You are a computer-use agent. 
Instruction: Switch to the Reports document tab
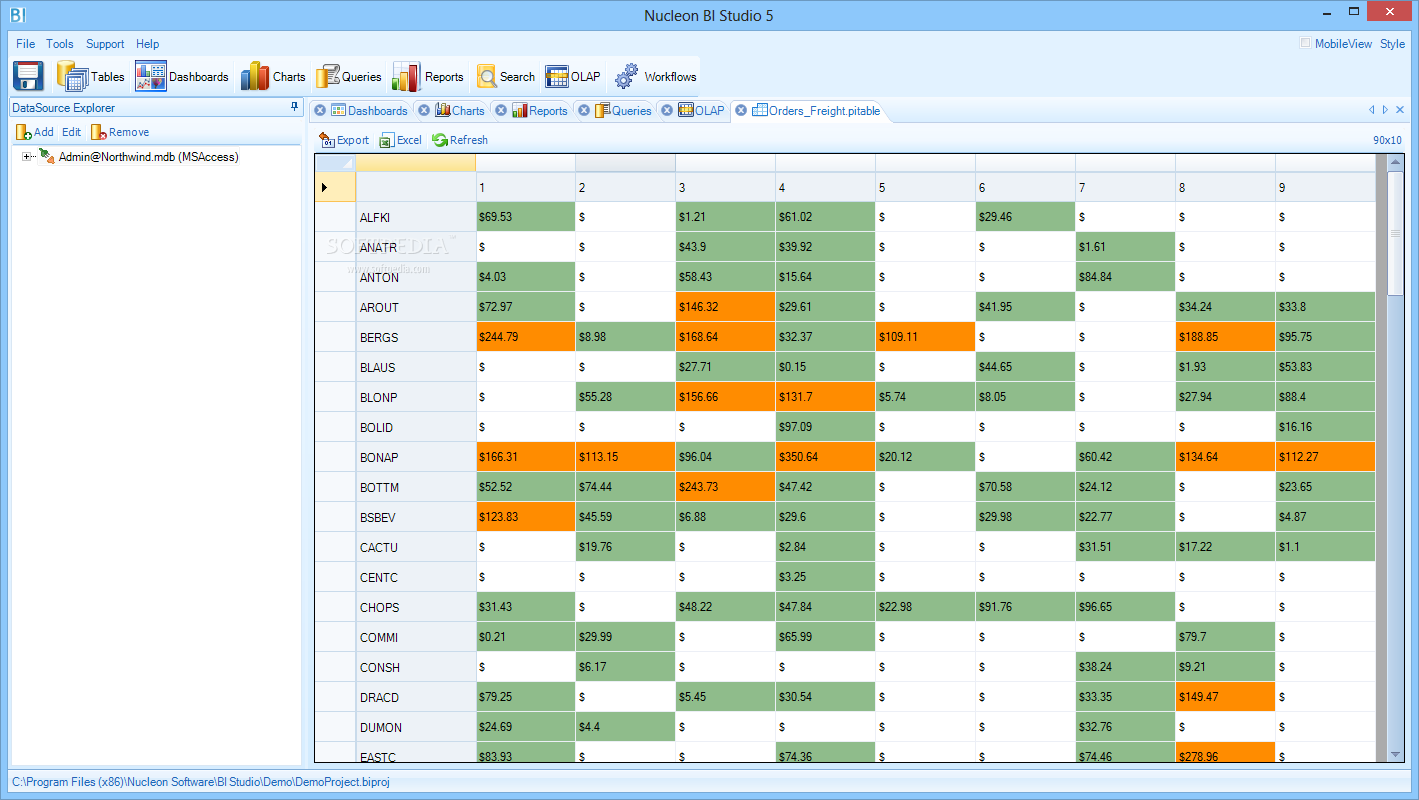(540, 110)
